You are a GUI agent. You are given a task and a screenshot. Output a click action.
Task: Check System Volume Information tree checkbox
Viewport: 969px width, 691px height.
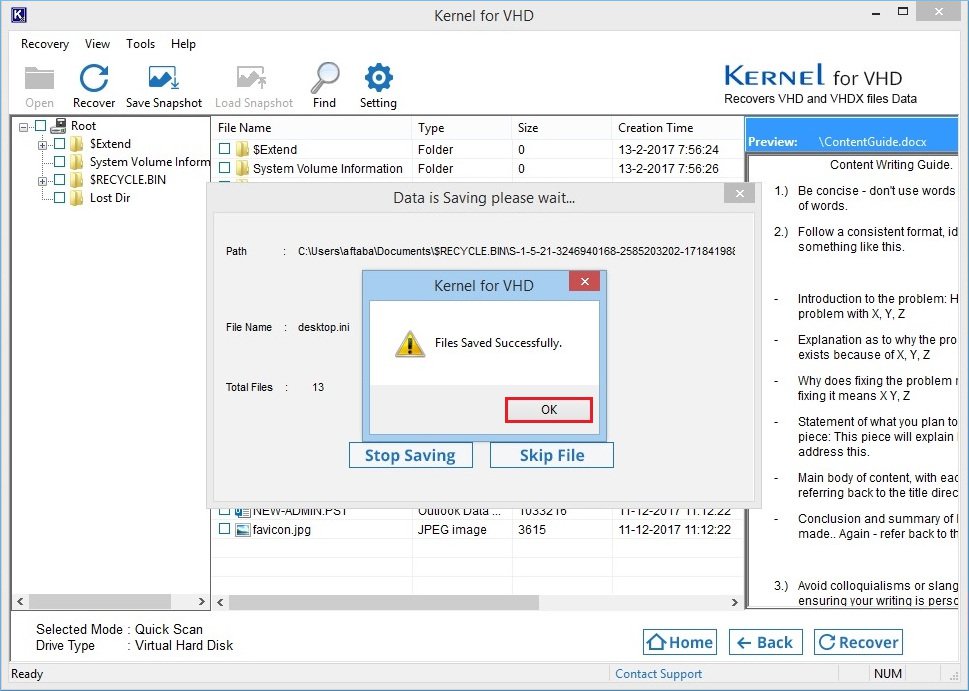coord(59,162)
